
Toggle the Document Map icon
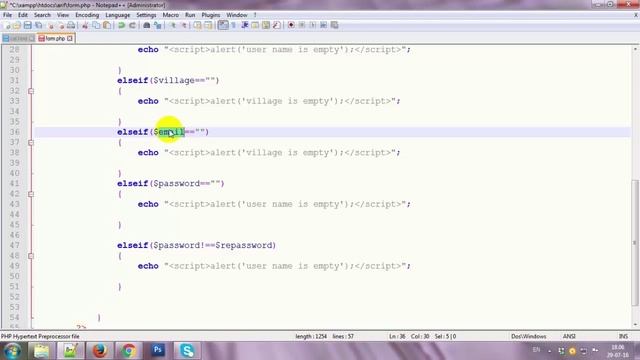click(x=266, y=25)
